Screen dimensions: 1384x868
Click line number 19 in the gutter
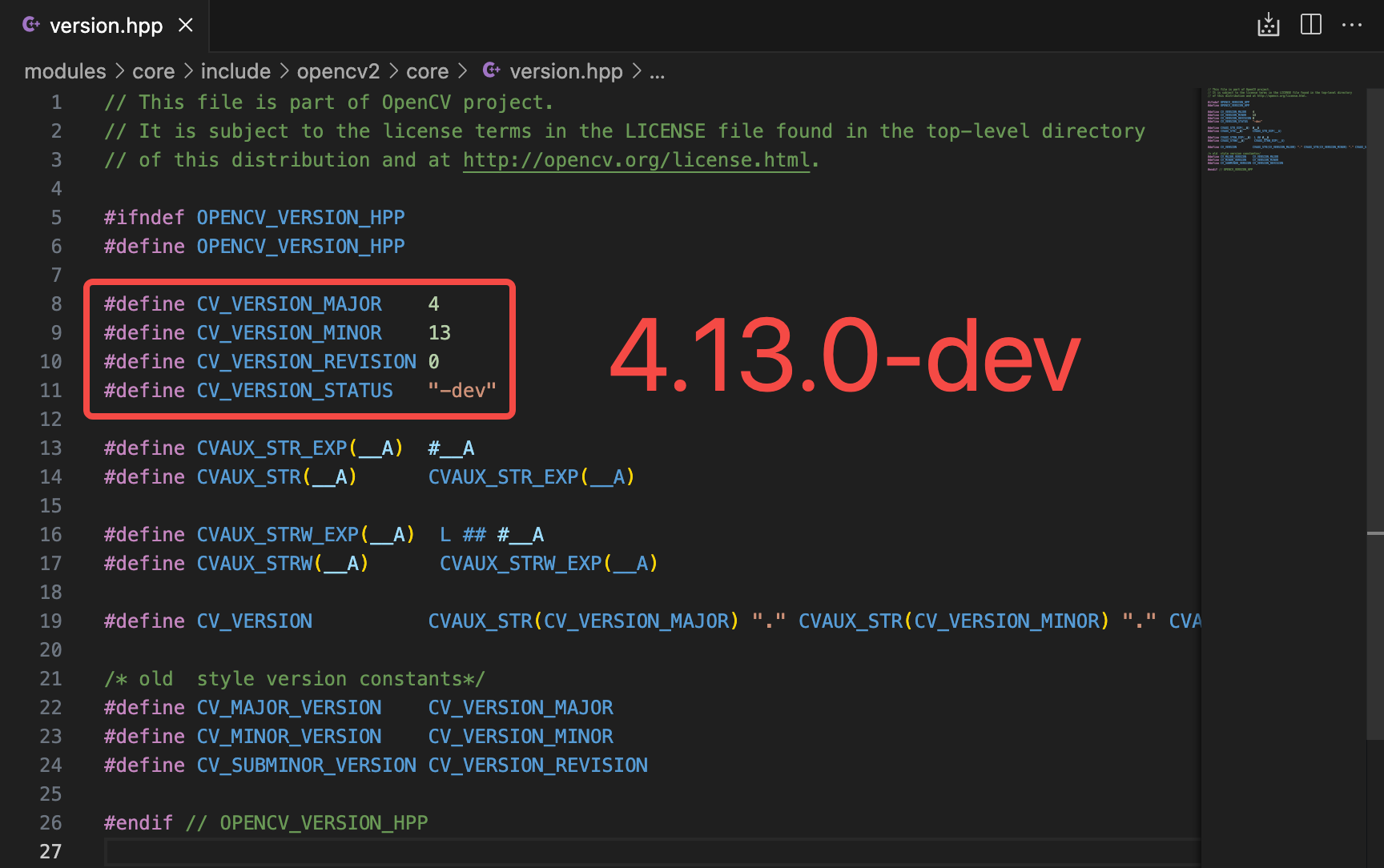pos(50,621)
